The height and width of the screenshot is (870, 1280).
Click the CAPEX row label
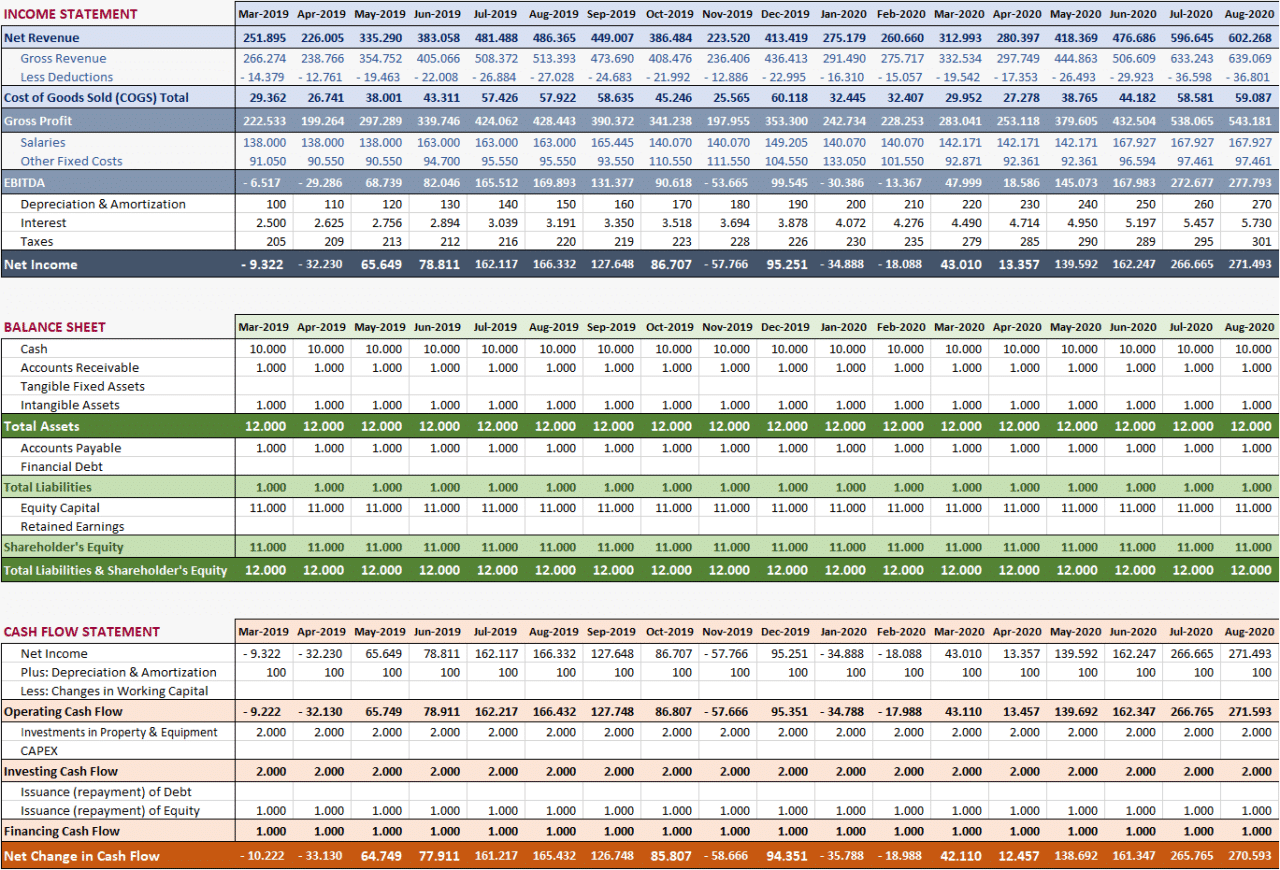tap(39, 751)
